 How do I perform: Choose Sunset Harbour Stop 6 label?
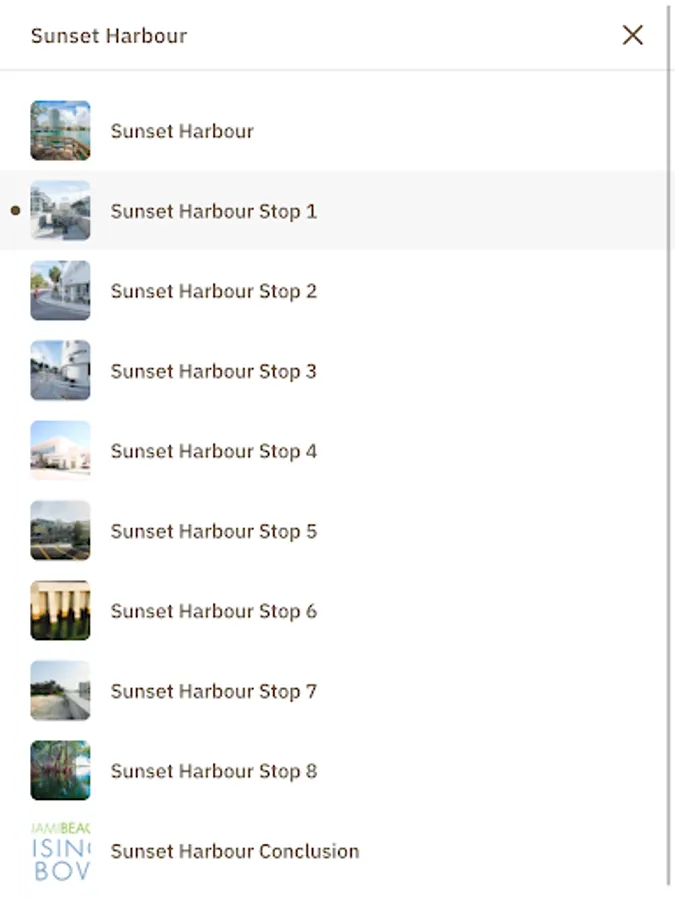(x=213, y=611)
